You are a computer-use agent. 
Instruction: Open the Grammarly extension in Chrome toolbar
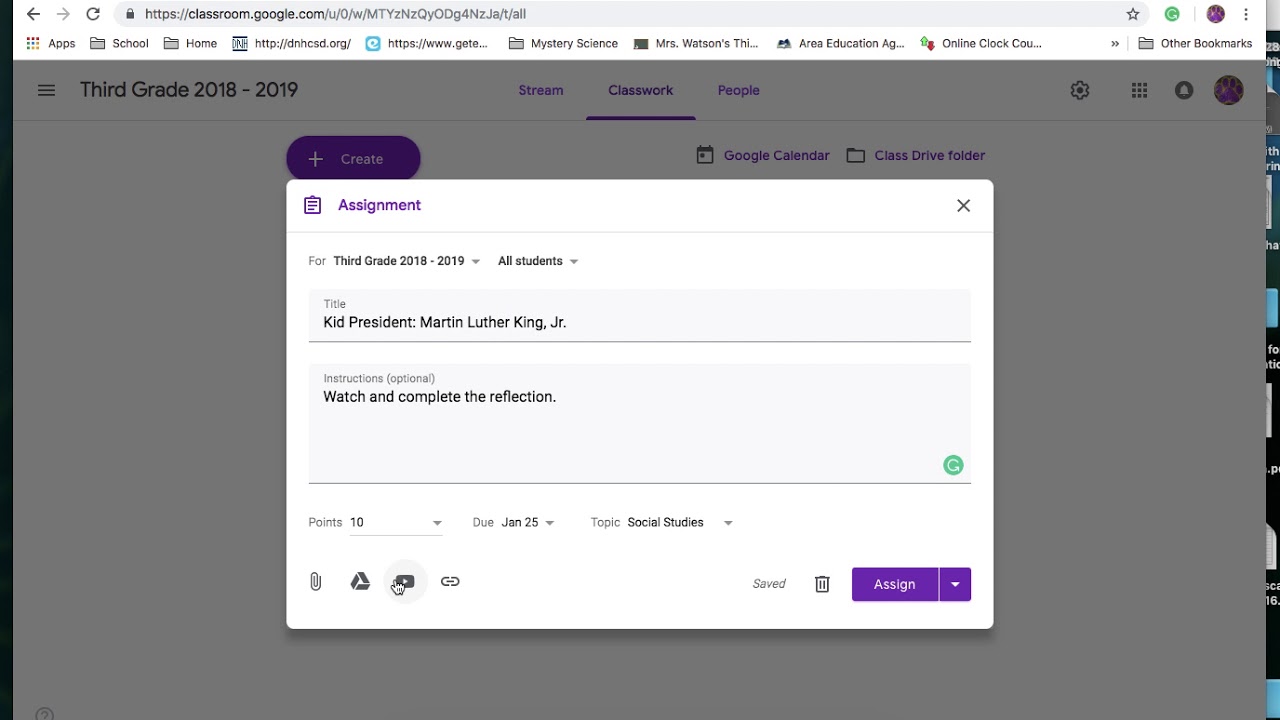(1172, 14)
